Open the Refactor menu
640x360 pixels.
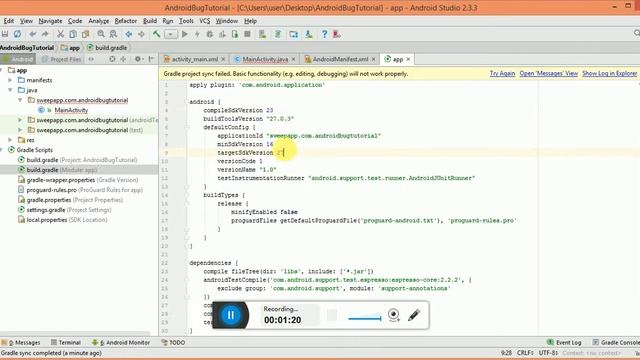click(125, 21)
